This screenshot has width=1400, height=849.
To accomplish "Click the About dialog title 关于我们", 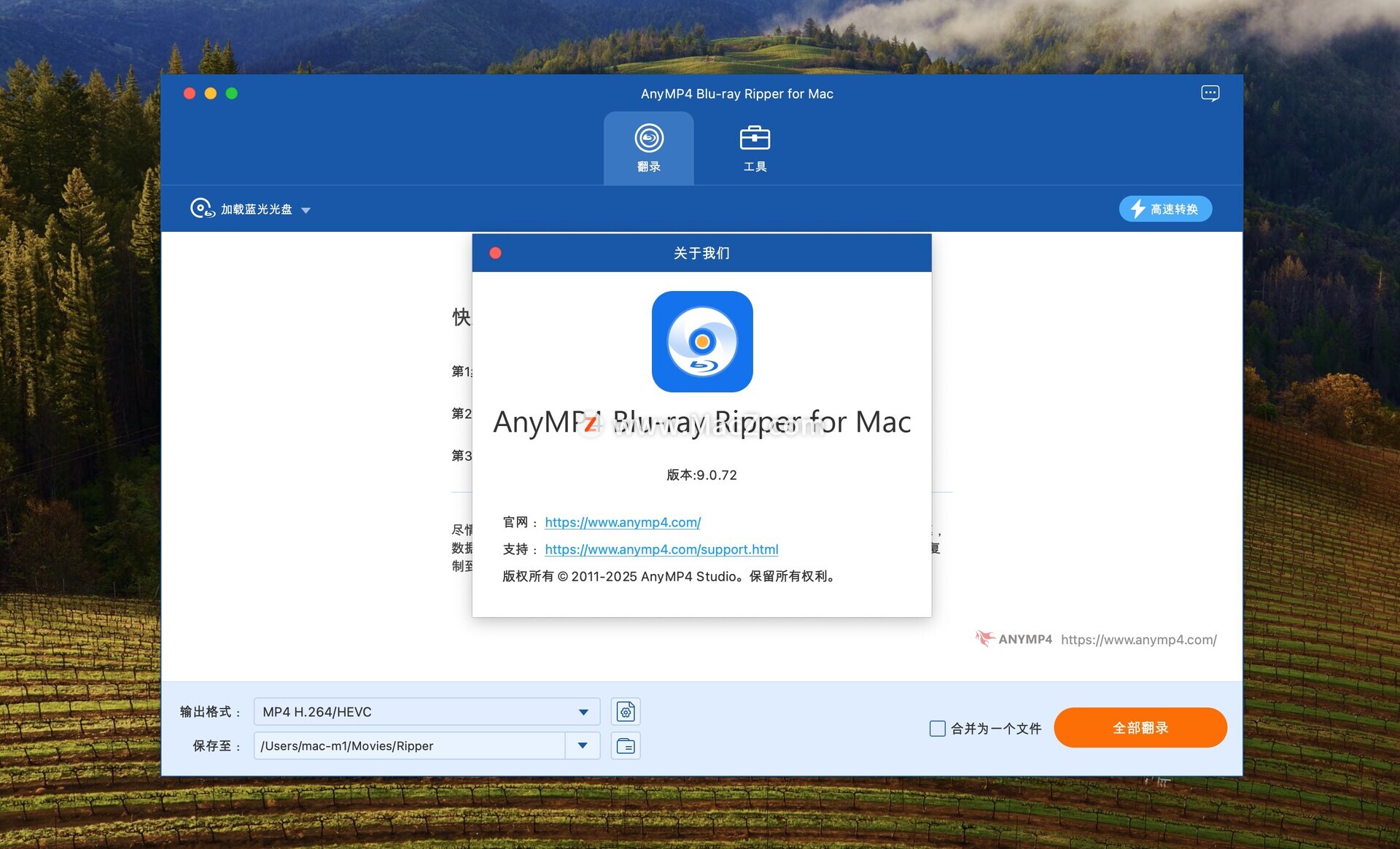I will pyautogui.click(x=701, y=253).
